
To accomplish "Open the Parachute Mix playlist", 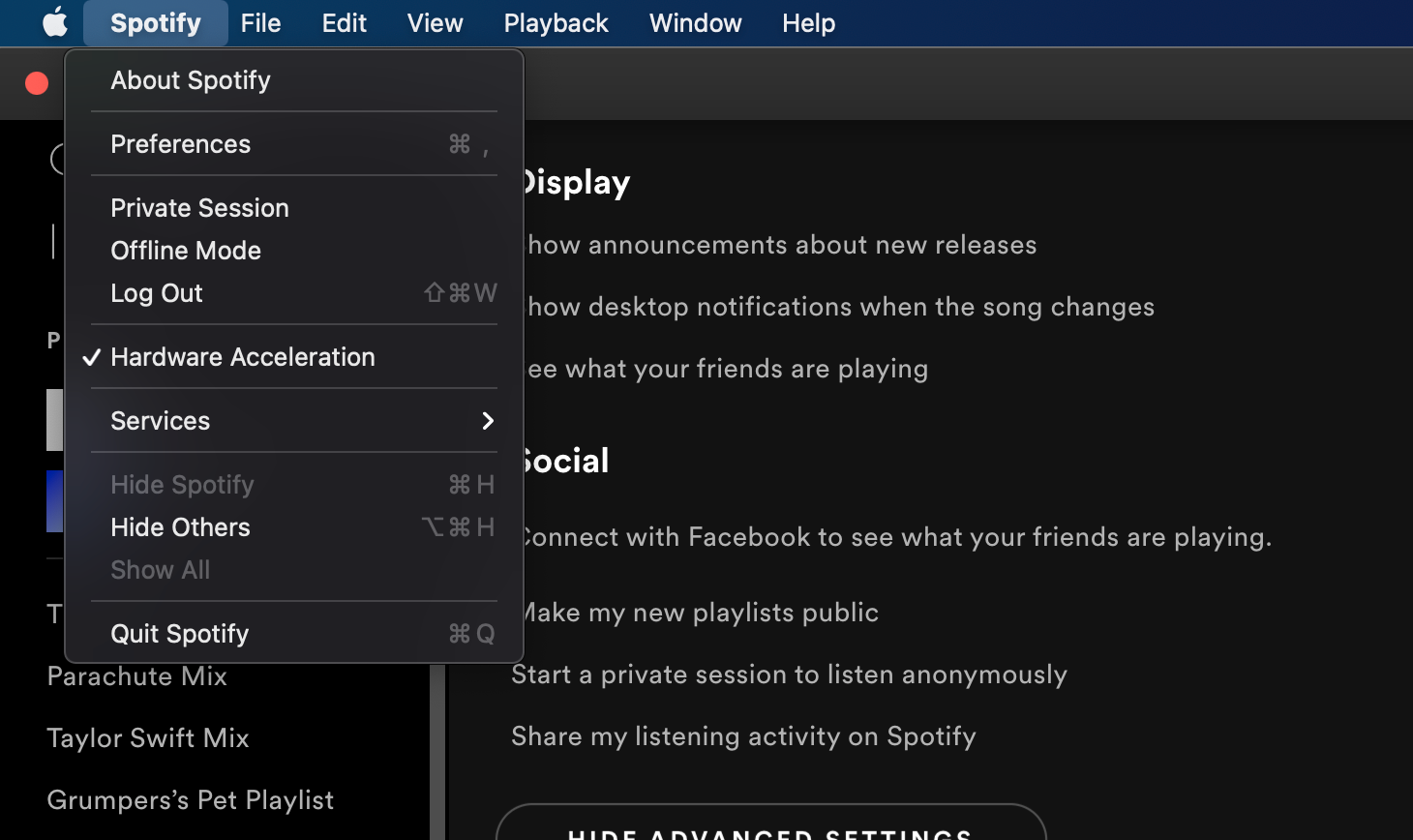I will click(x=137, y=676).
